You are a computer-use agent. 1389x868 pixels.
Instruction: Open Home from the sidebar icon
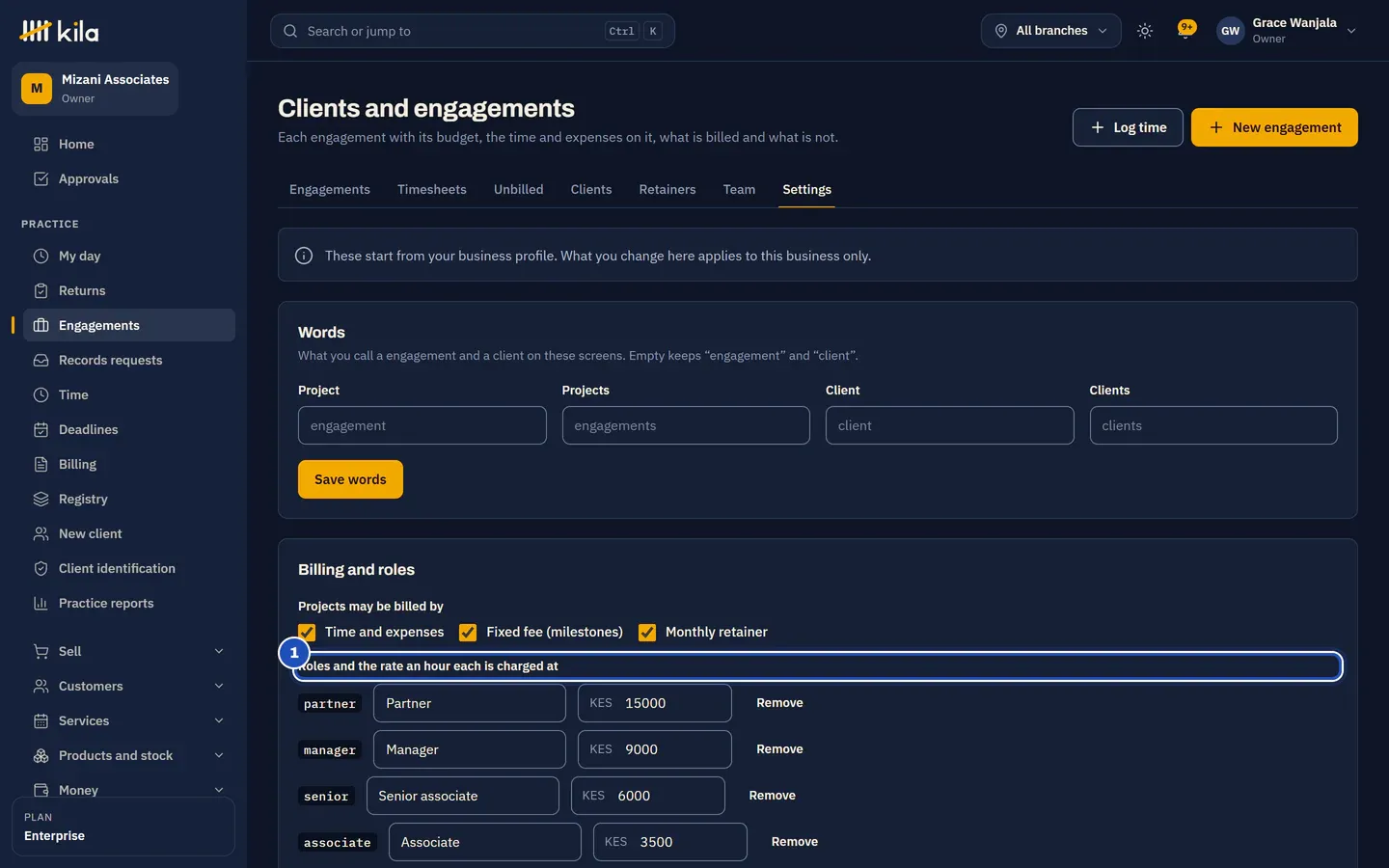pos(41,144)
